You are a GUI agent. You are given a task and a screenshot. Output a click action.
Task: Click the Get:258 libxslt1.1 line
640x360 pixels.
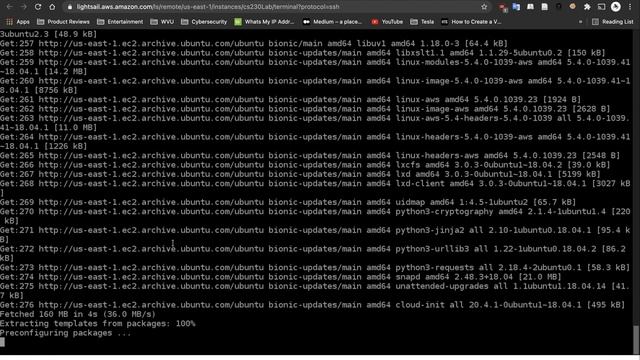tap(303, 53)
